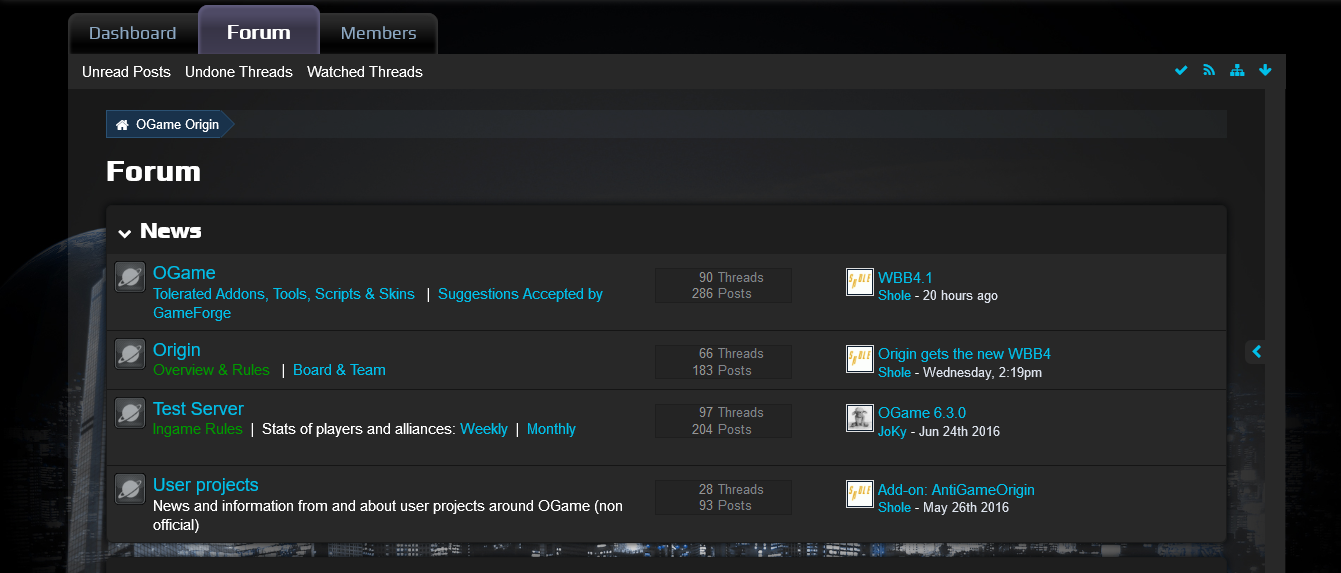Open the latest thread WBB4.1
Screen dimensions: 1341x573
905,278
